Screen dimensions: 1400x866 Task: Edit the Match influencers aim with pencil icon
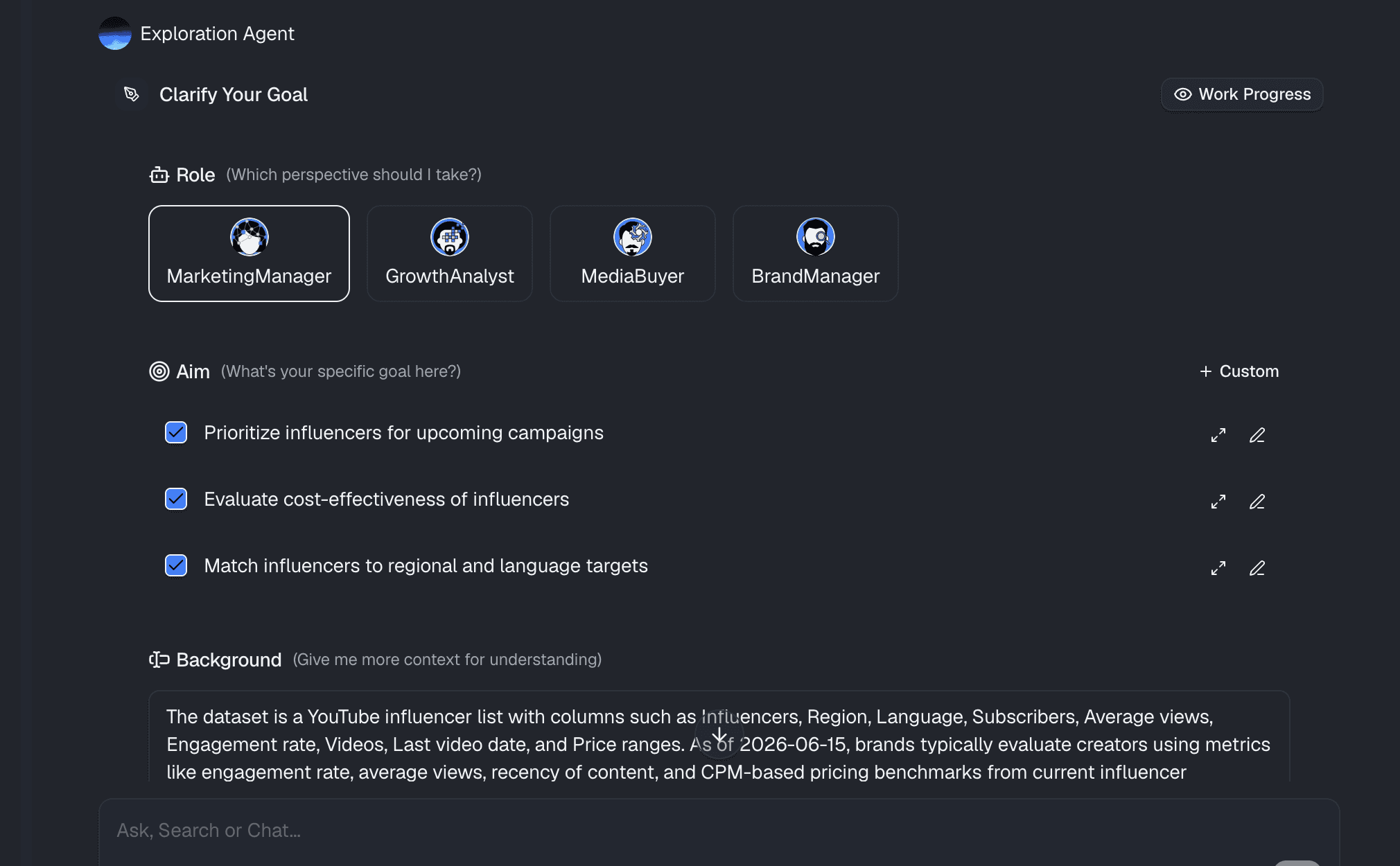[x=1257, y=567]
